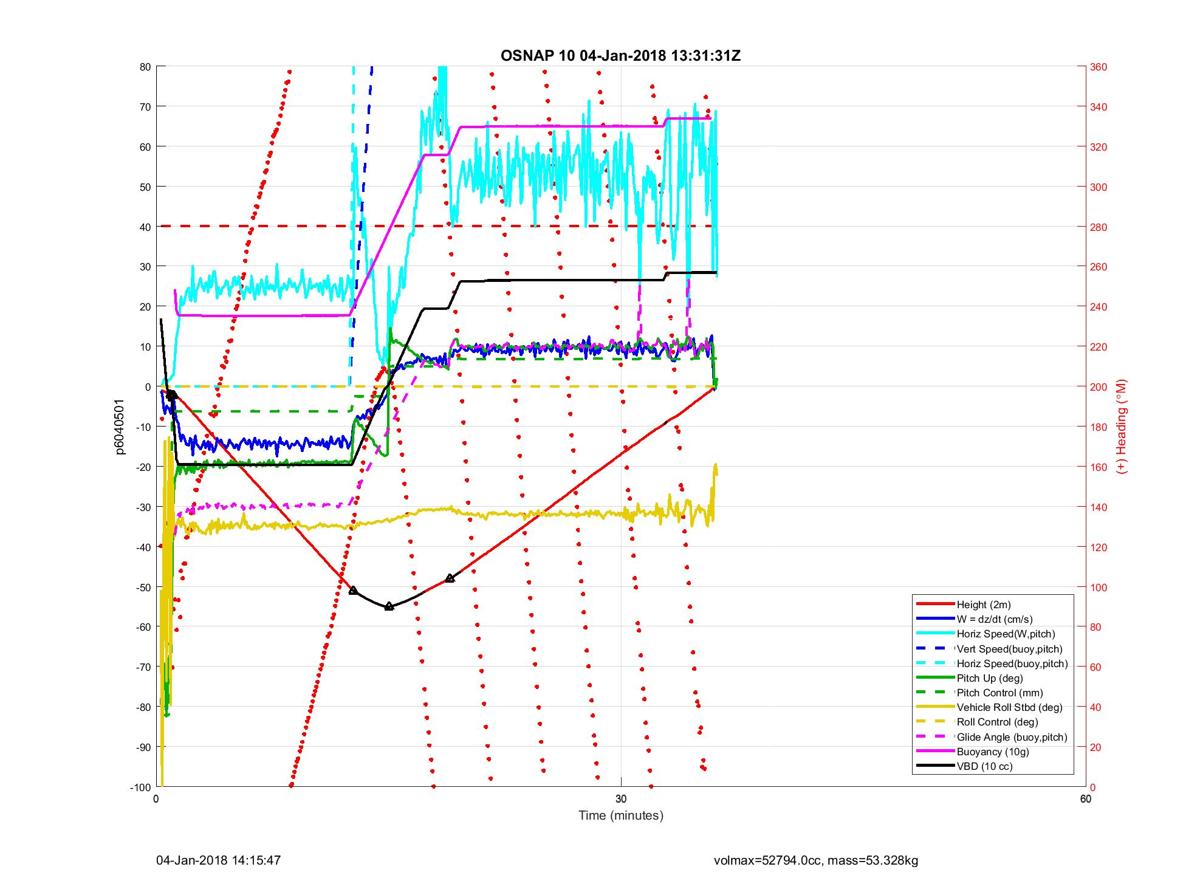Image resolution: width=1200 pixels, height=885 pixels.
Task: Click the red line sample beside 'Height (2m)'
Action: [x=934, y=604]
